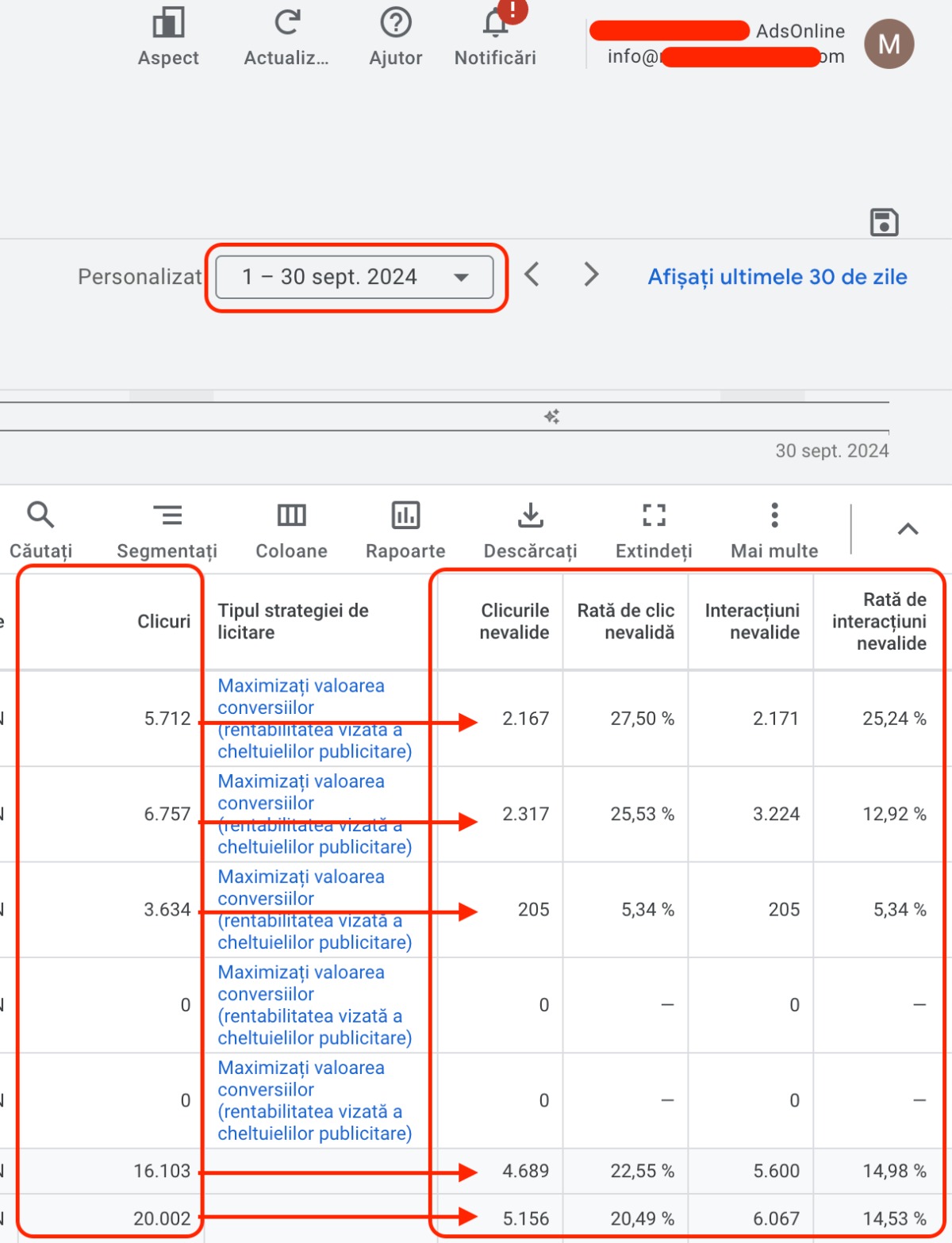Select the 20.002 total clicks cell
This screenshot has height=1243, width=952.
pos(162,1218)
